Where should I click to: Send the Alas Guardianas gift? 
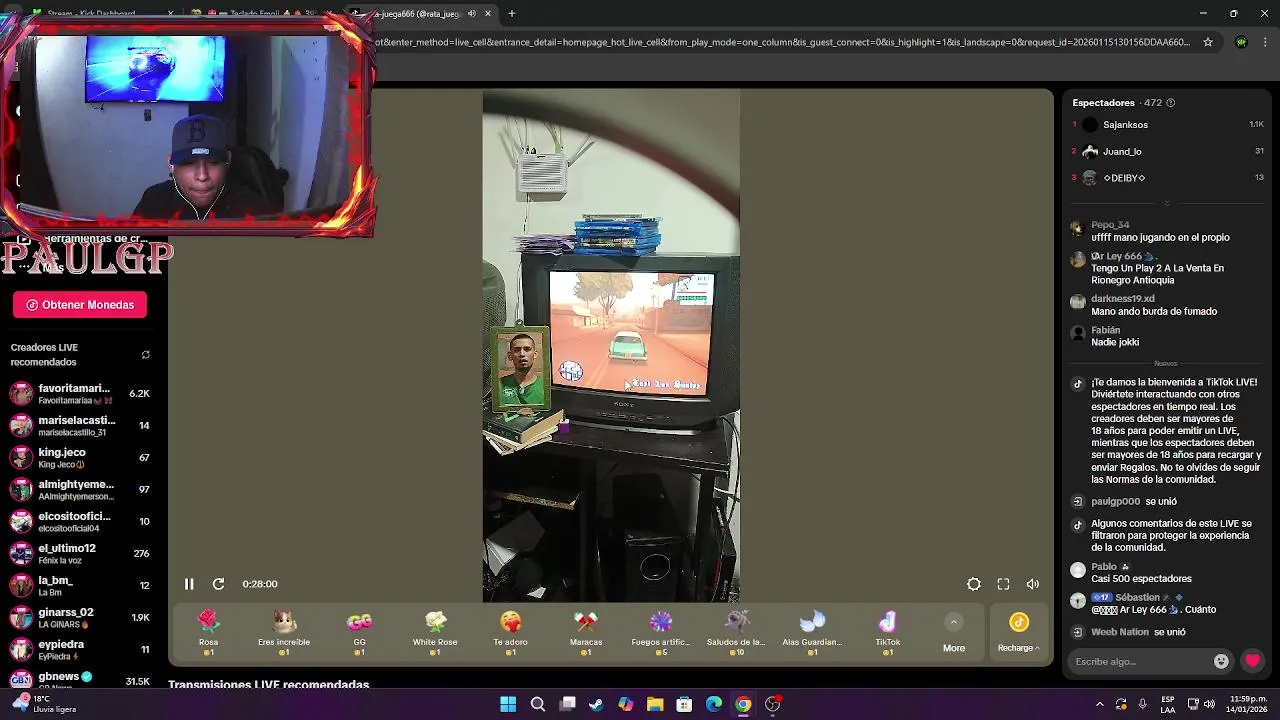pos(812,633)
